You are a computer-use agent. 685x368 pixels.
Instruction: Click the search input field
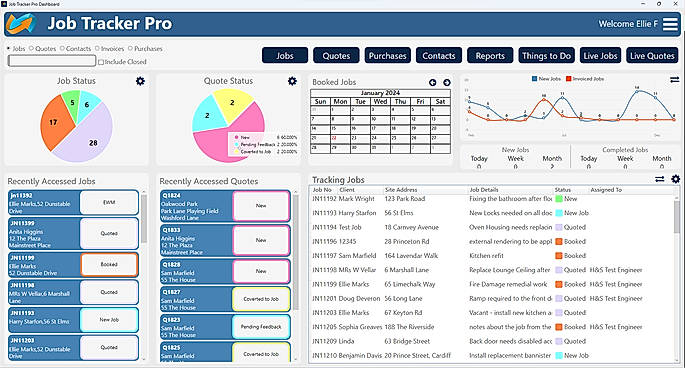(x=52, y=61)
